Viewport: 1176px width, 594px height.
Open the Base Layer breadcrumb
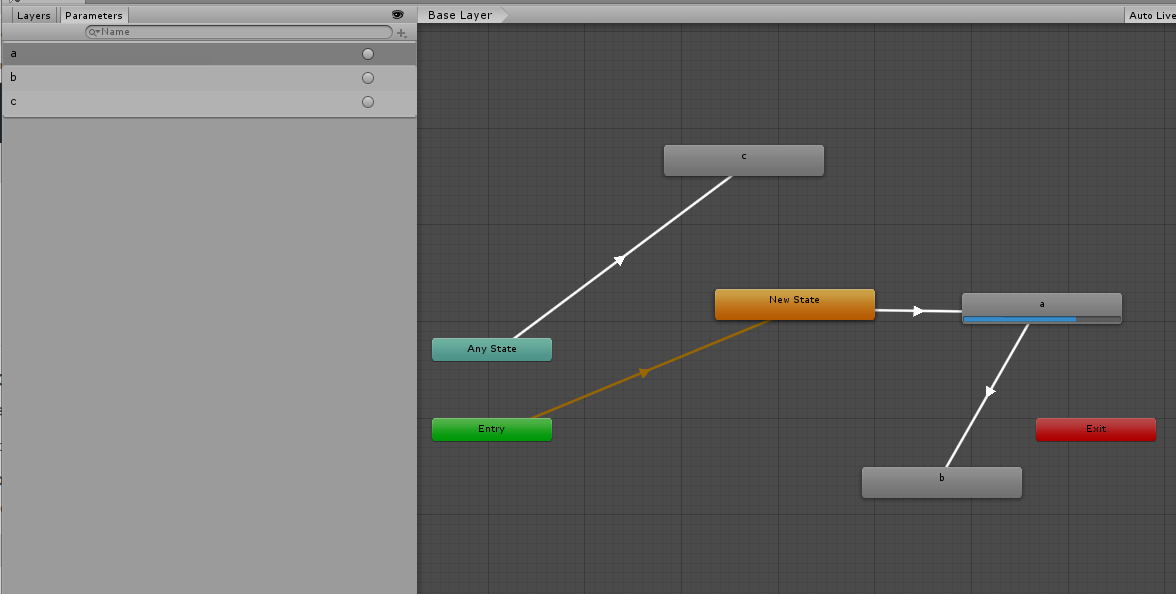tap(459, 14)
